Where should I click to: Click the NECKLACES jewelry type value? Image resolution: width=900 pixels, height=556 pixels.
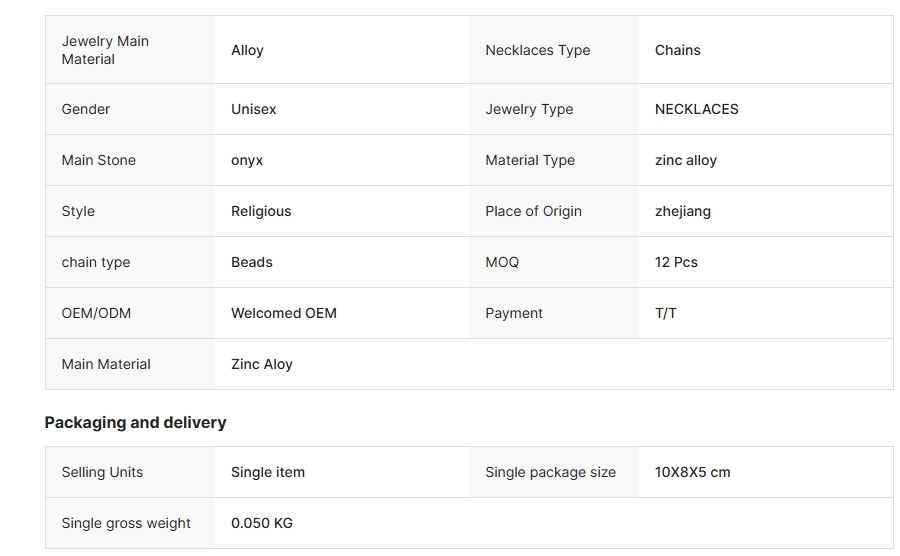(x=696, y=109)
